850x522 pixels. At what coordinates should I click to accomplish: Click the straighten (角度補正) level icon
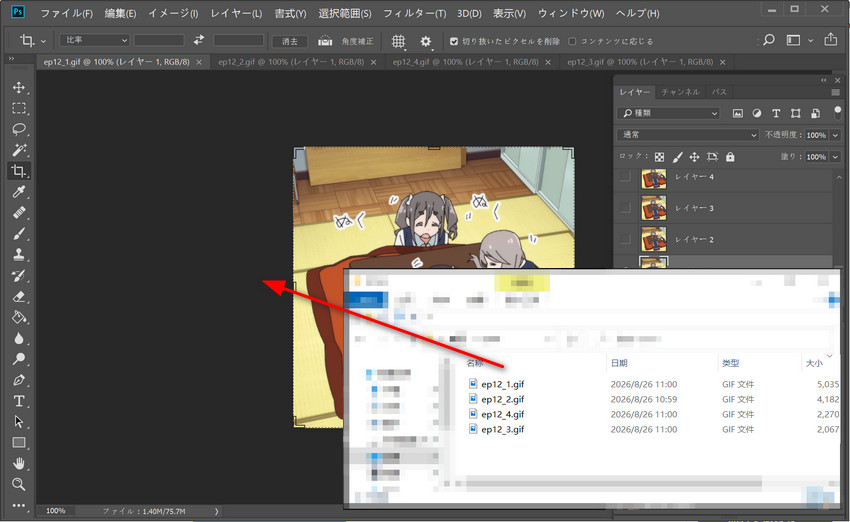(325, 41)
